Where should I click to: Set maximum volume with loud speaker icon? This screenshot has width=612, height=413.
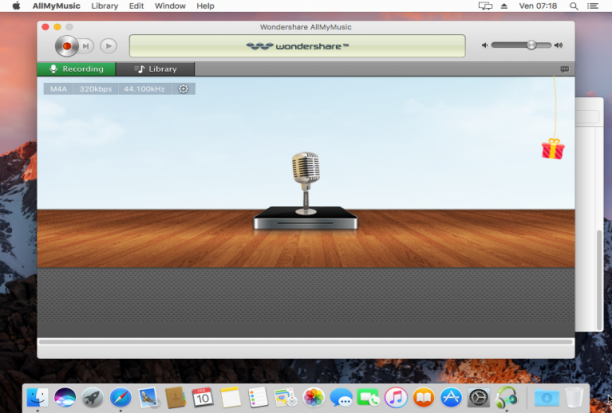coord(559,45)
